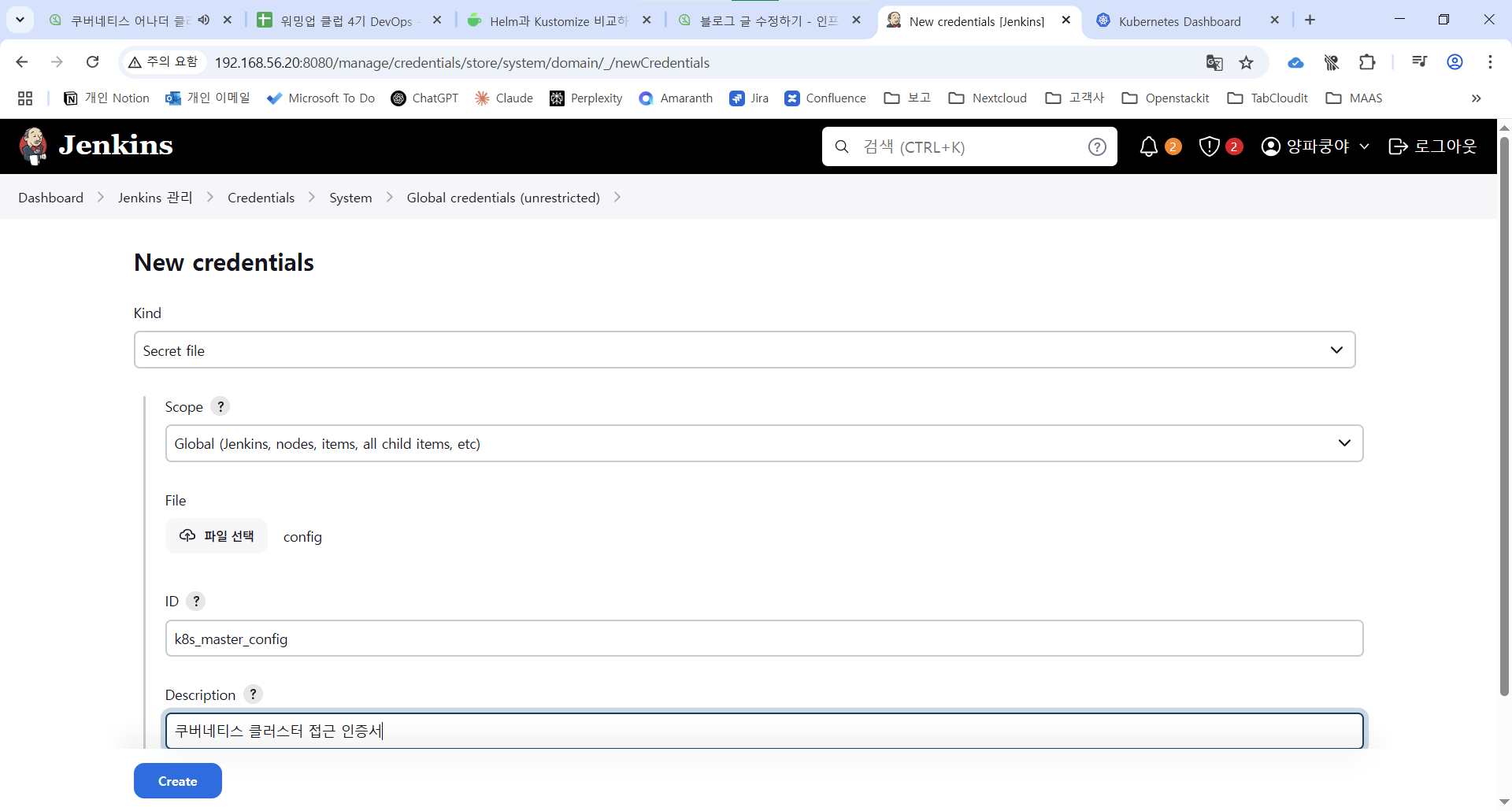
Task: Focus the Description text field
Action: point(764,731)
